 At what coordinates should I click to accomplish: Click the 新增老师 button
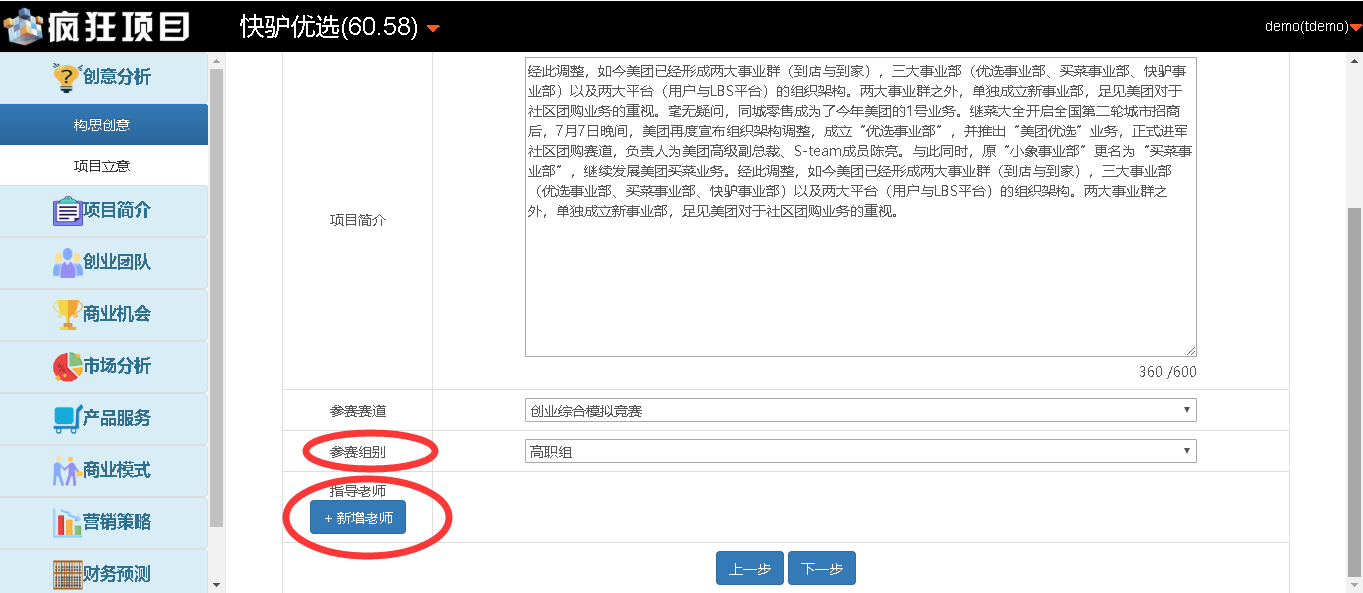[x=358, y=517]
